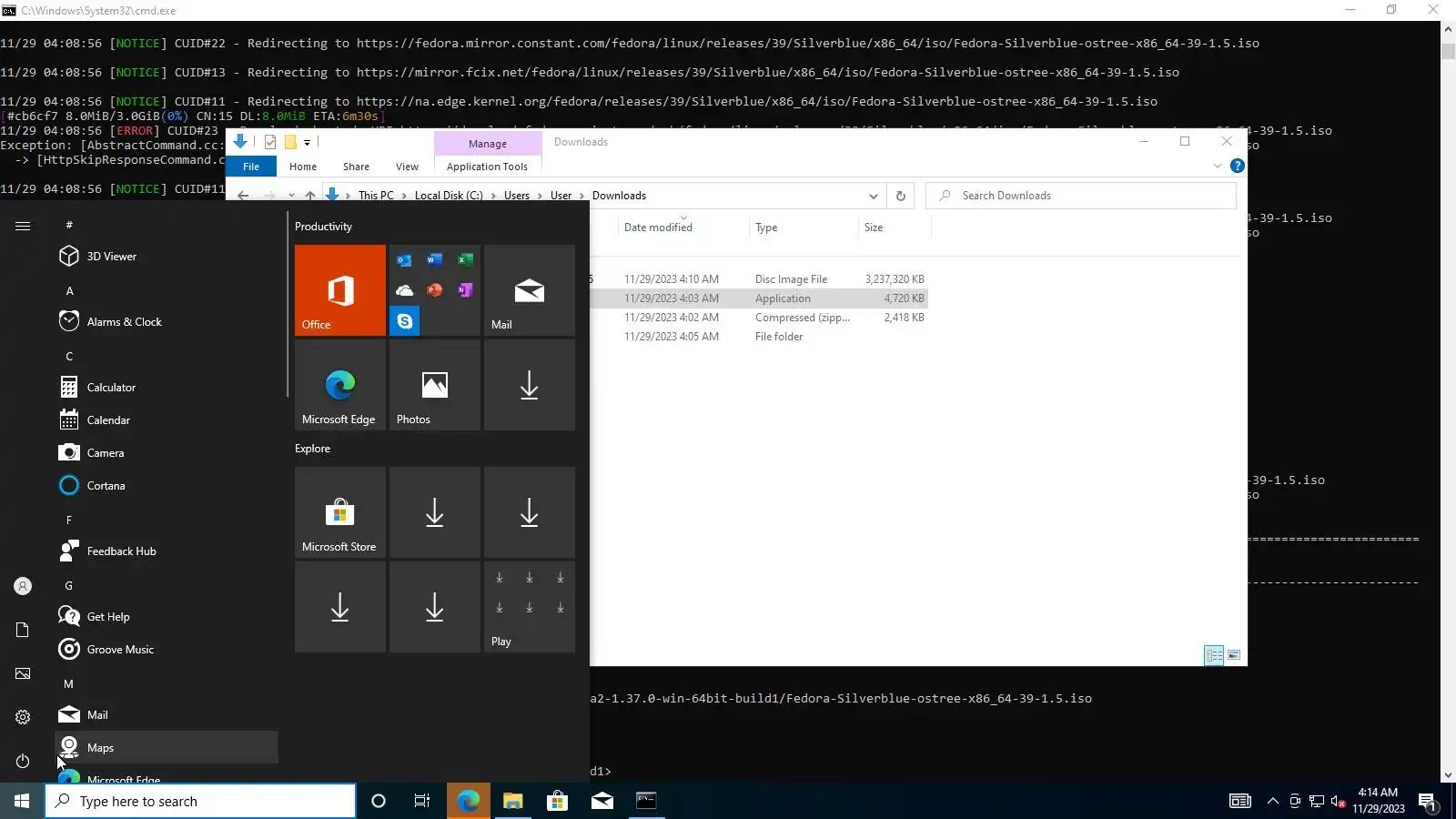
Task: Go up one folder level in Explorer
Action: pyautogui.click(x=310, y=196)
